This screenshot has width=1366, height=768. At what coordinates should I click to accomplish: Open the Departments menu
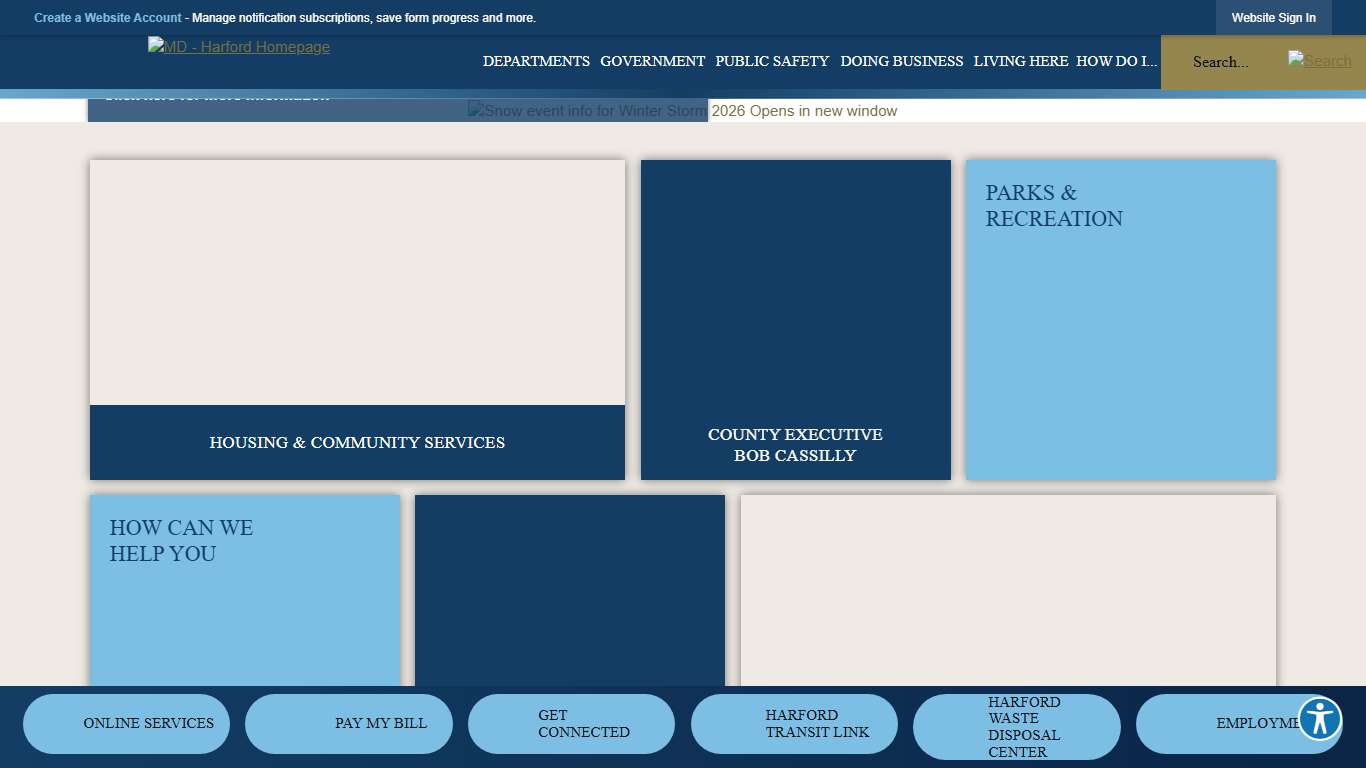(x=536, y=61)
